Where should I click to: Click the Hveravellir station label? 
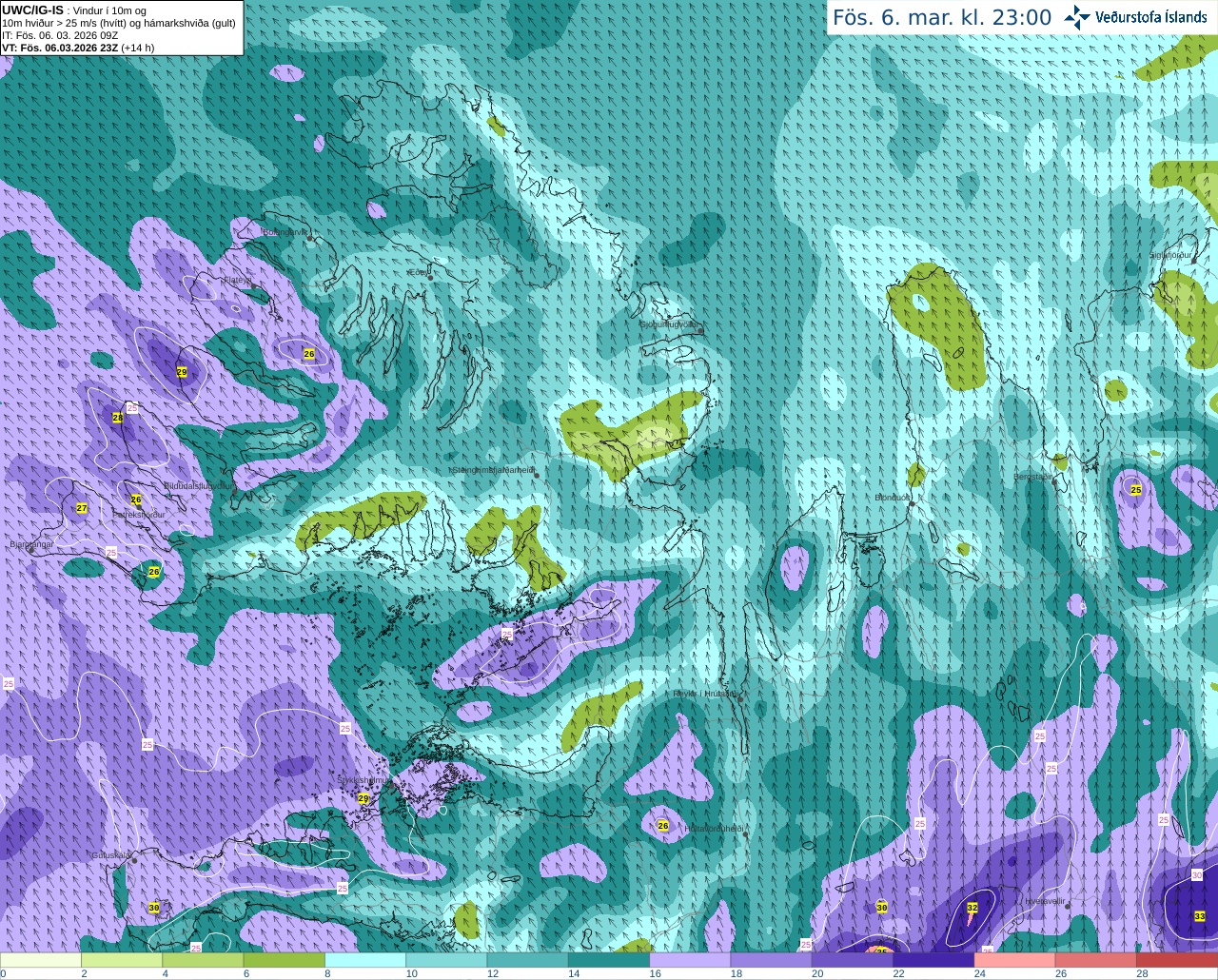click(1044, 901)
